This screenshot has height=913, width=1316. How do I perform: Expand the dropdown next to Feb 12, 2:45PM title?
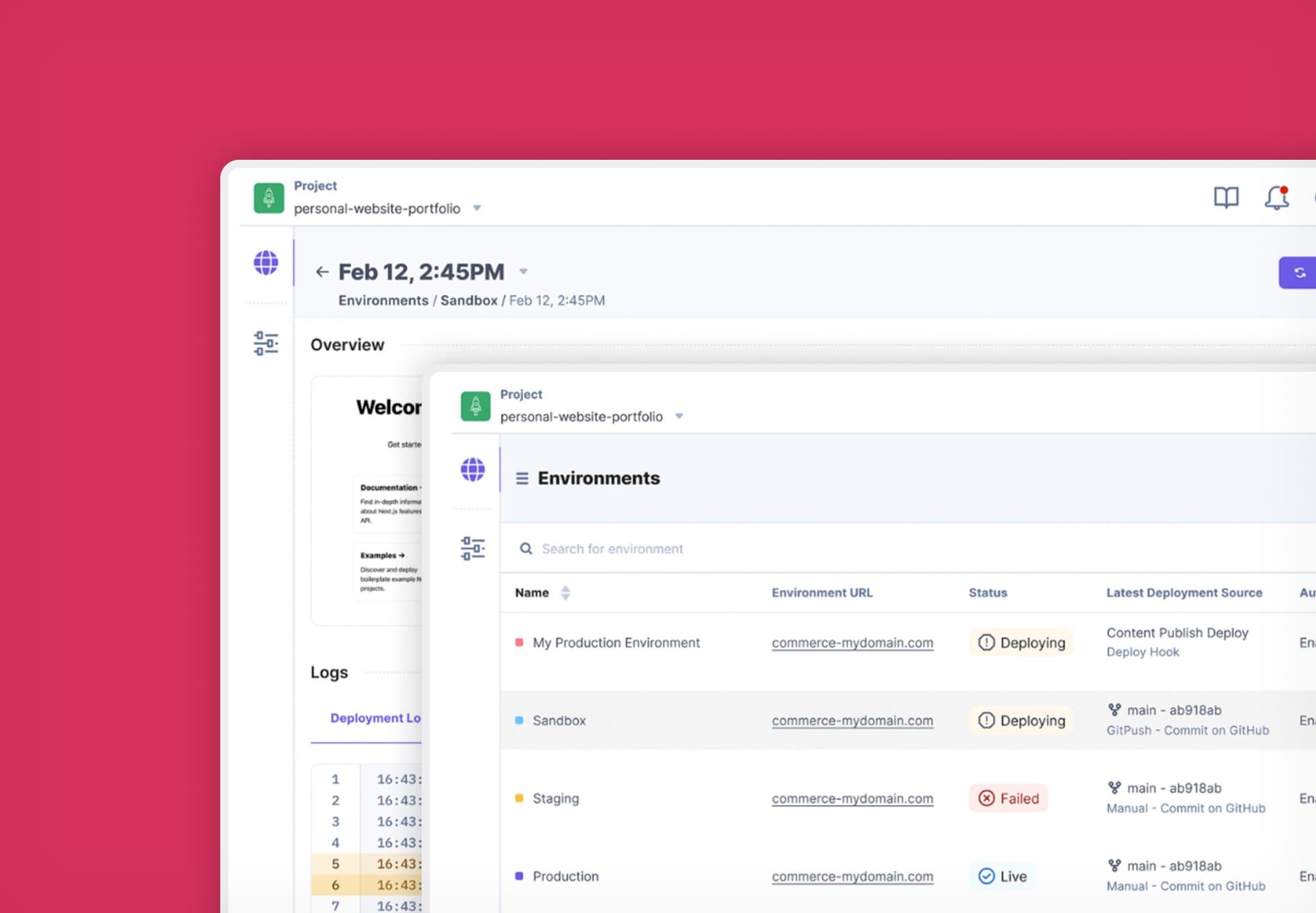click(523, 272)
